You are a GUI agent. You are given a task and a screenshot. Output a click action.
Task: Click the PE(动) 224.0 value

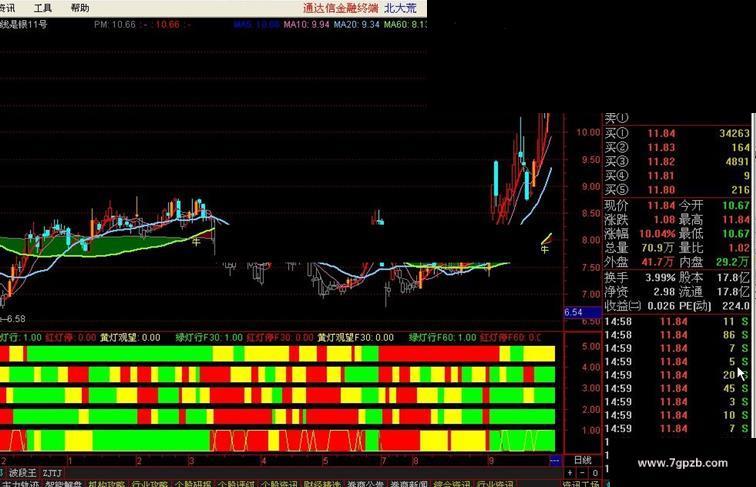click(x=736, y=306)
